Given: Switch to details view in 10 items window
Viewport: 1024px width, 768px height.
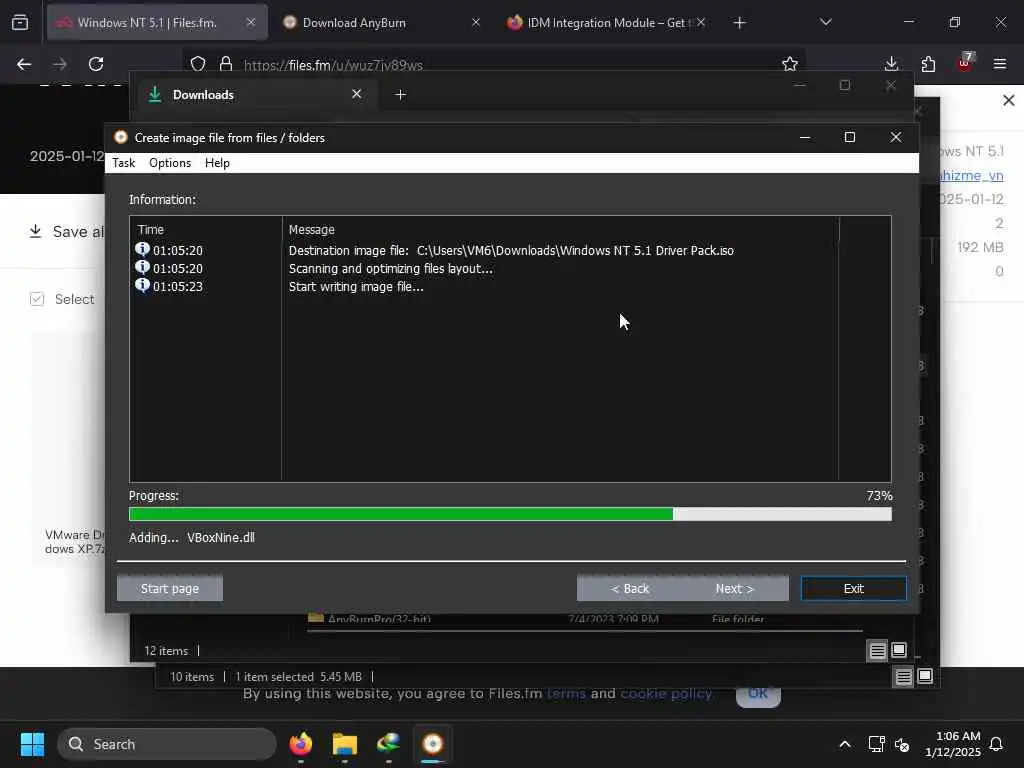Looking at the screenshot, I should tap(903, 677).
